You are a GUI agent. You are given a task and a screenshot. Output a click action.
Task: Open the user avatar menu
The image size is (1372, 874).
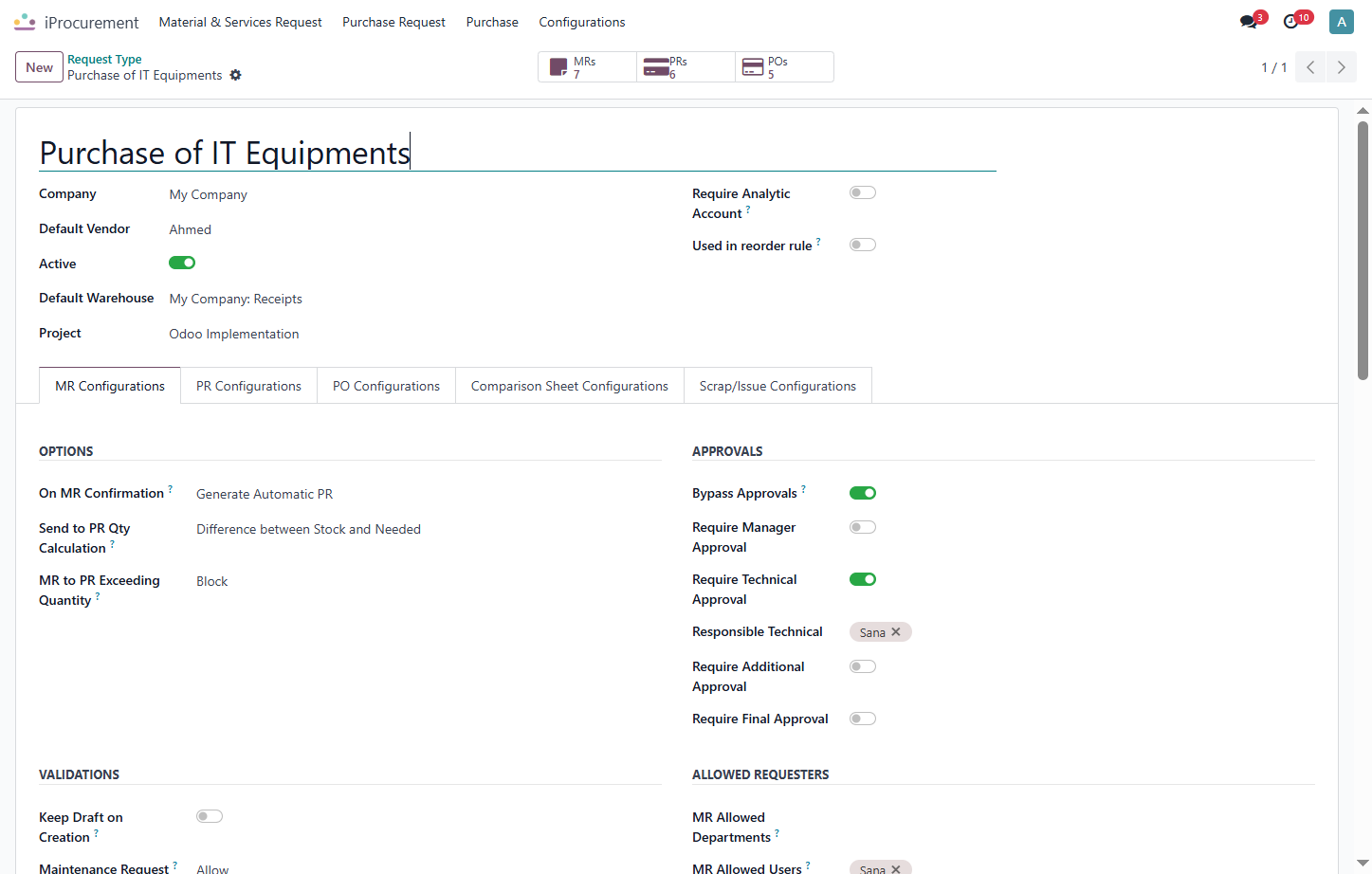pyautogui.click(x=1342, y=22)
